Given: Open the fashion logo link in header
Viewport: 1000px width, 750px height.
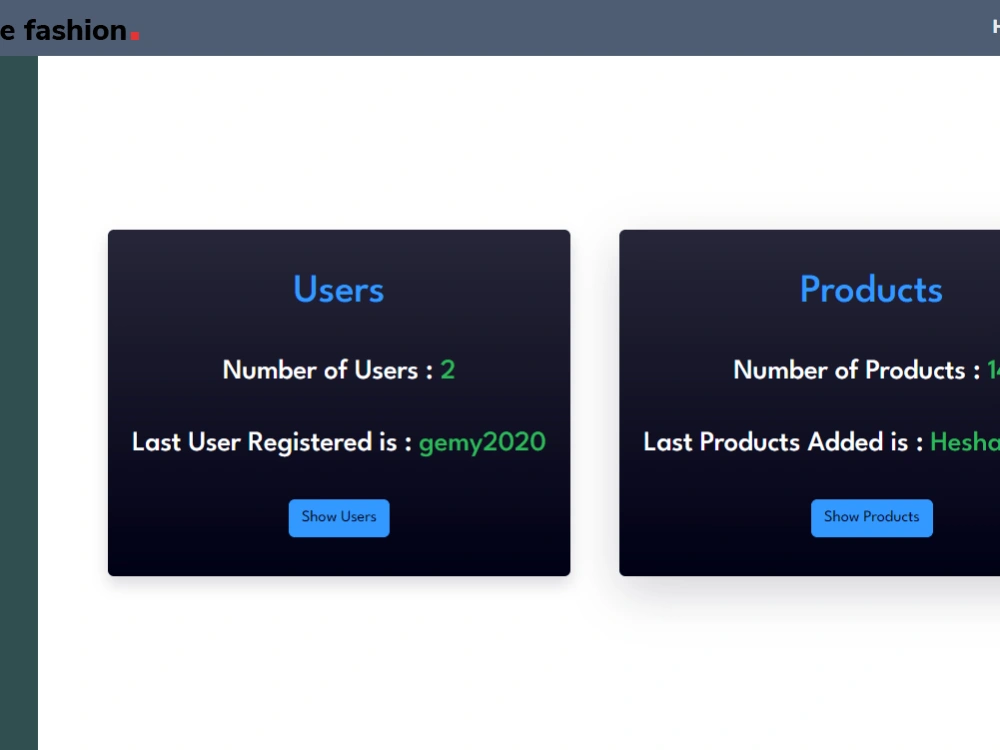Looking at the screenshot, I should point(70,30).
